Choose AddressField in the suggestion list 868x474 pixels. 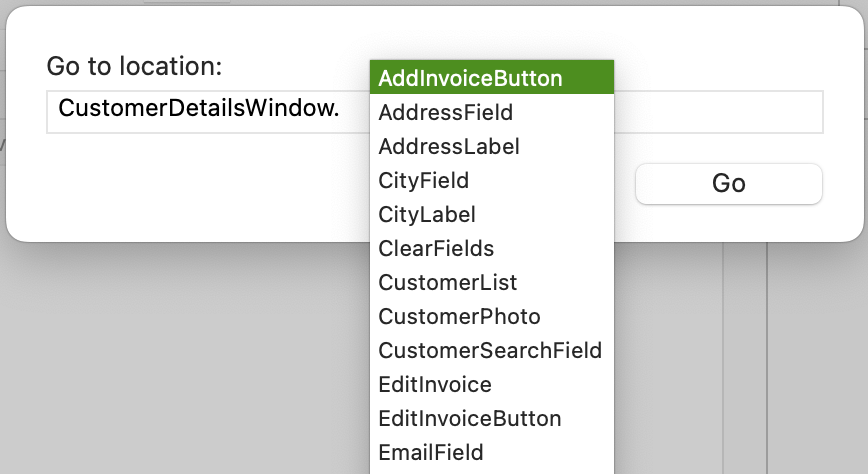[x=492, y=112]
